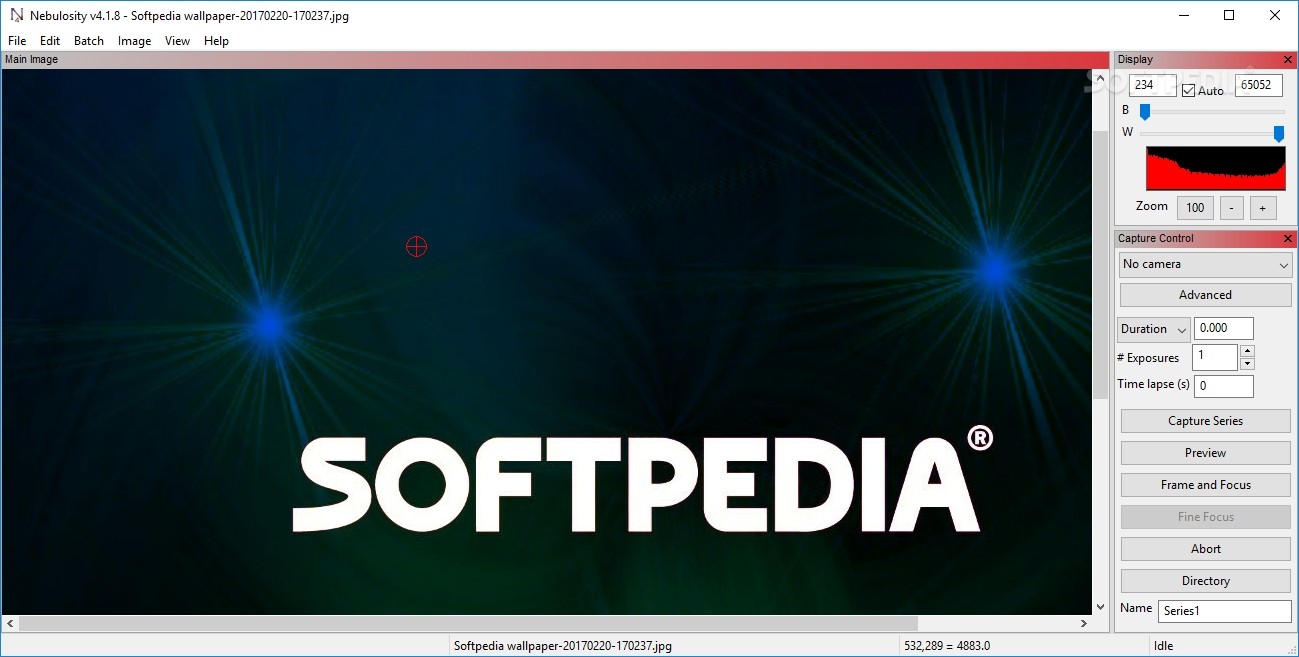Open the Help menu
1299x657 pixels.
[x=216, y=41]
